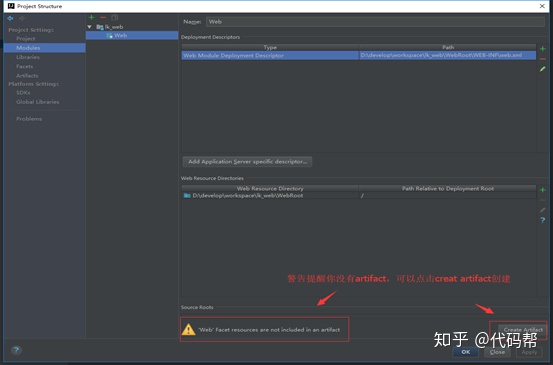Click the Apply button
Image resolution: width=553 pixels, height=365 pixels.
529,352
